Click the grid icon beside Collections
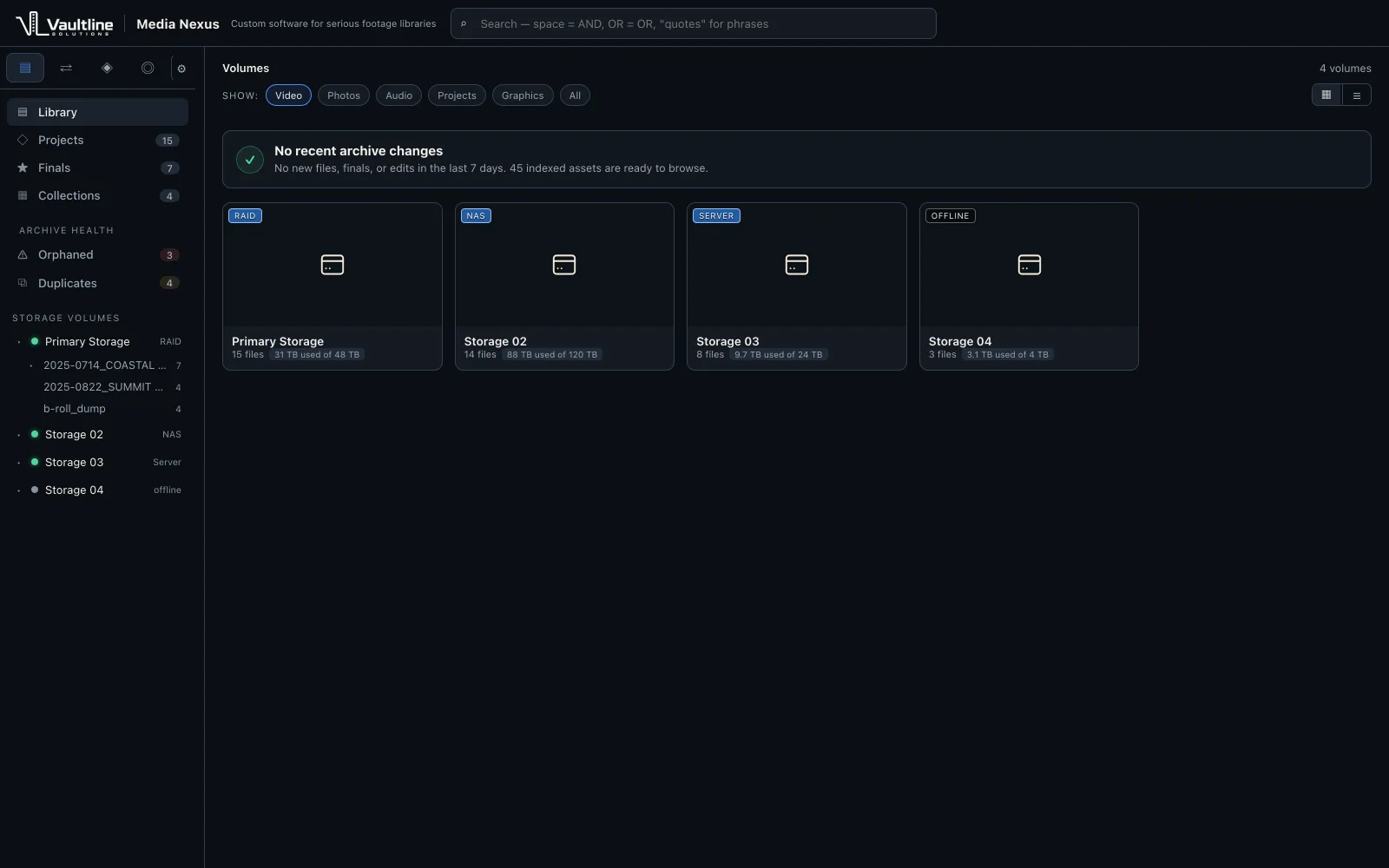This screenshot has height=868, width=1389. coord(23,195)
